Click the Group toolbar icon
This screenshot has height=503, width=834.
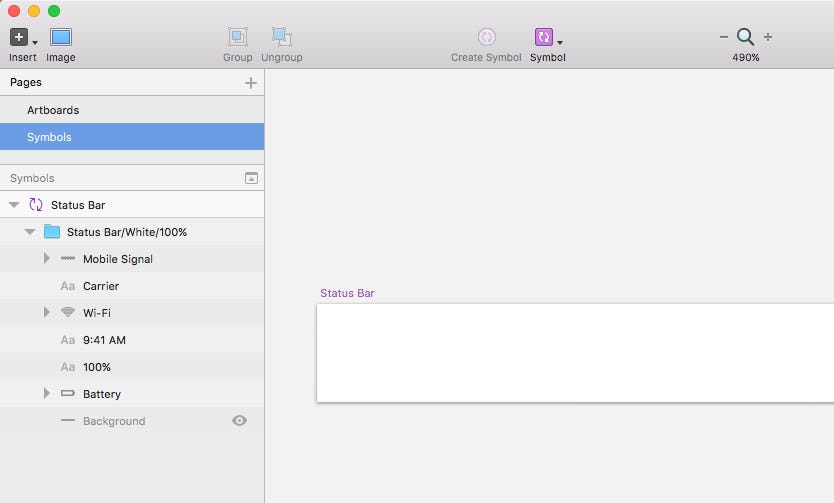[x=238, y=37]
